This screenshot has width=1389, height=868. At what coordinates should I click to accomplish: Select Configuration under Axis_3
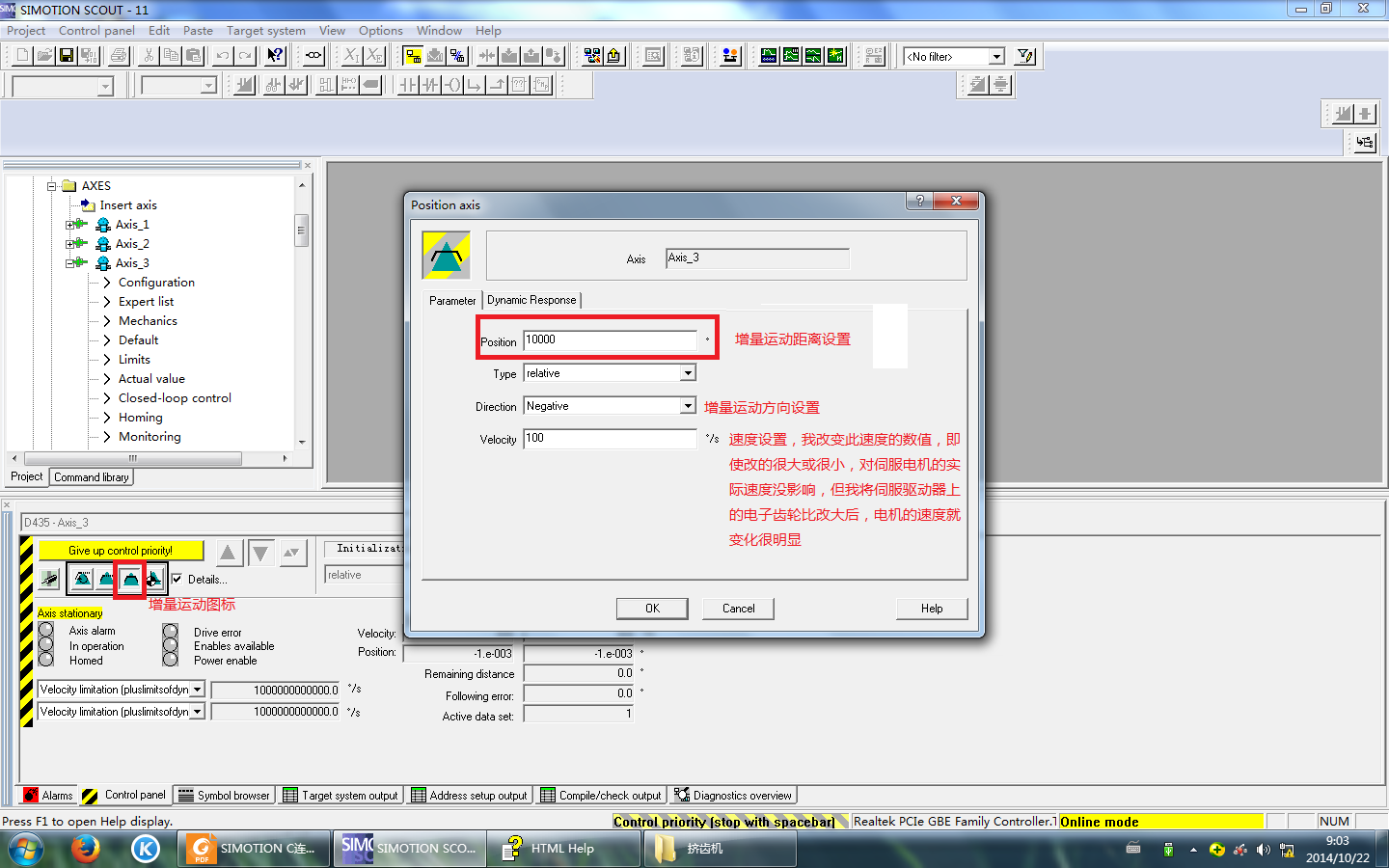pos(156,283)
